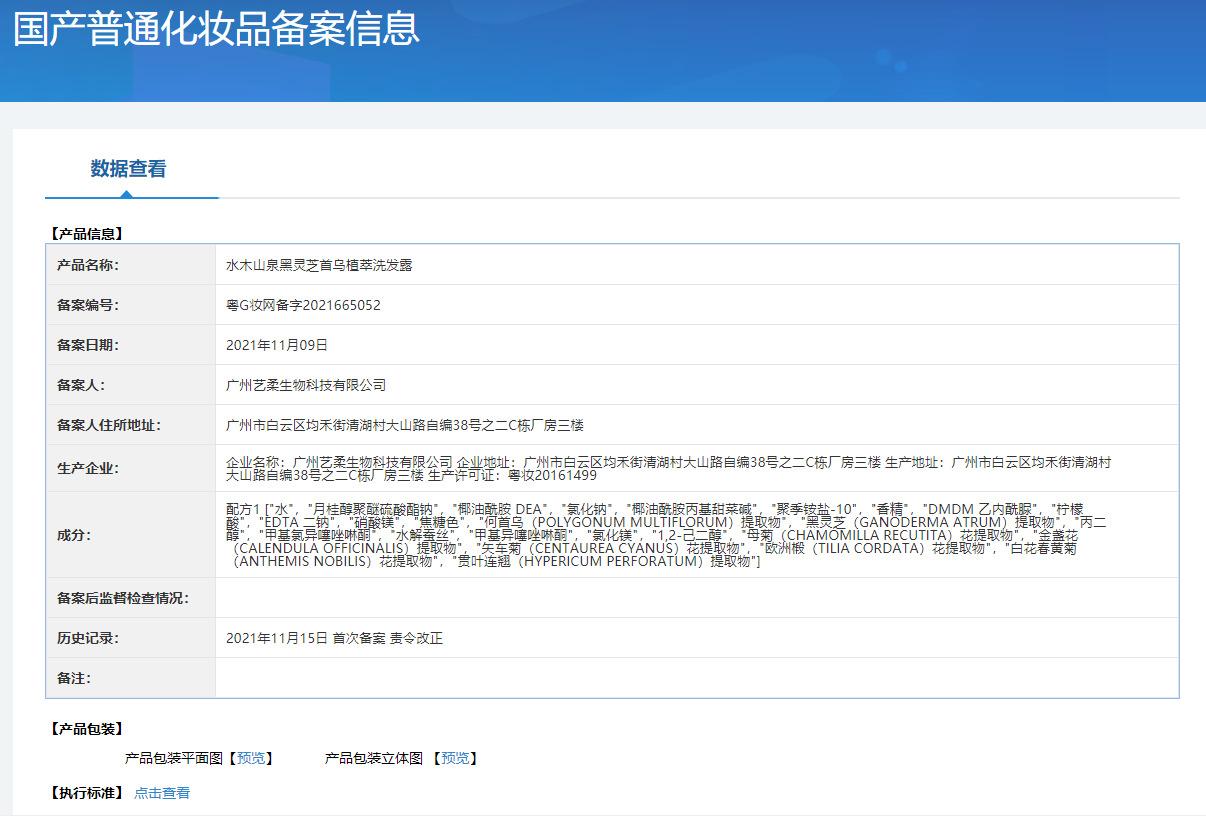Image resolution: width=1206 pixels, height=816 pixels.
Task: Click the product name 水木山泉黑灵芝首乌植萃洗发露
Action: coord(319,265)
